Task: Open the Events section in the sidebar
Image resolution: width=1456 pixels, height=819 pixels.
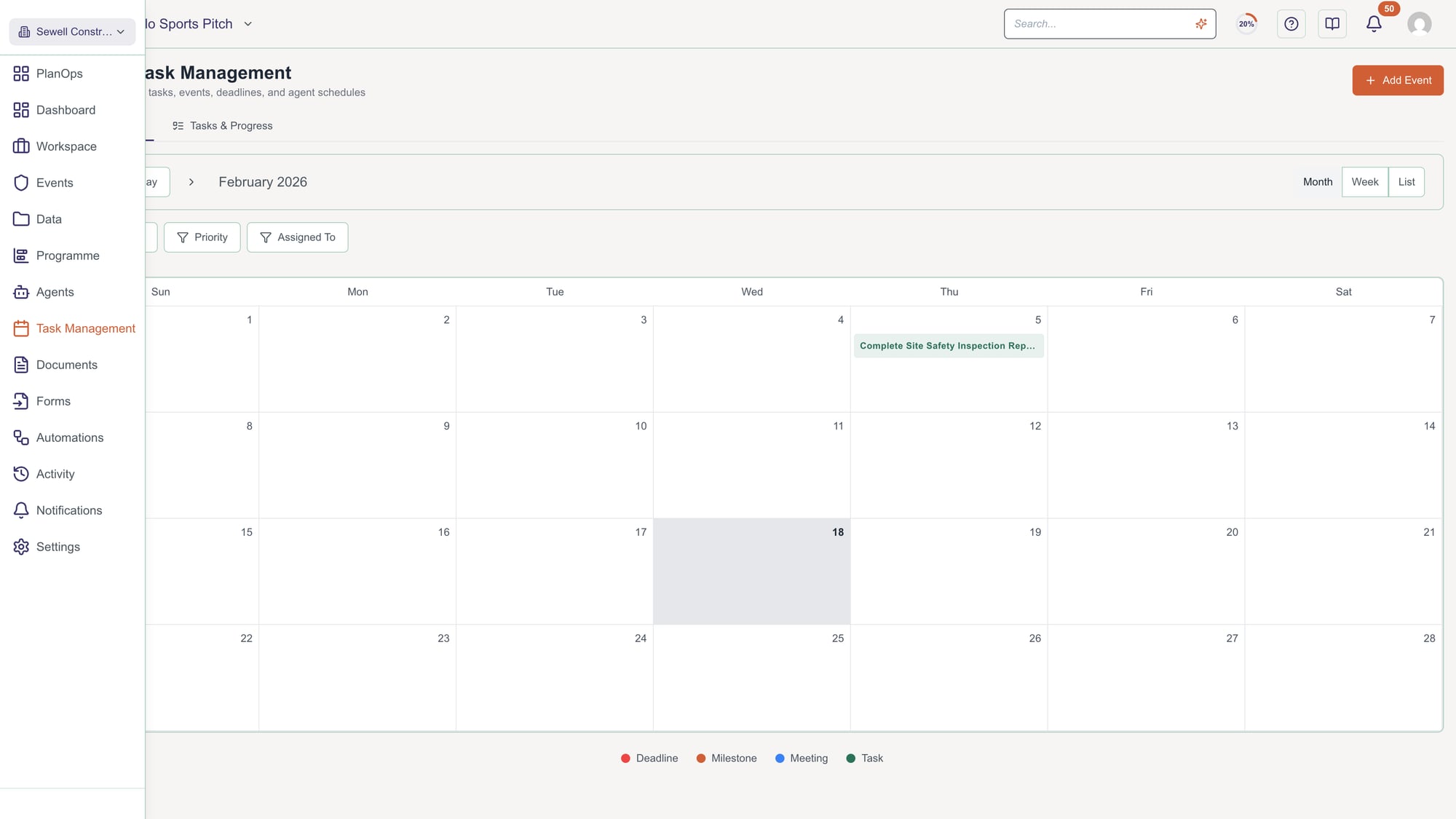Action: pyautogui.click(x=54, y=182)
